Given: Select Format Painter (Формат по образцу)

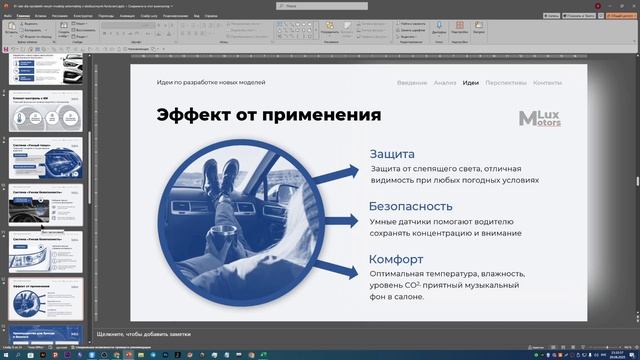Looking at the screenshot, I should (x=36, y=36).
